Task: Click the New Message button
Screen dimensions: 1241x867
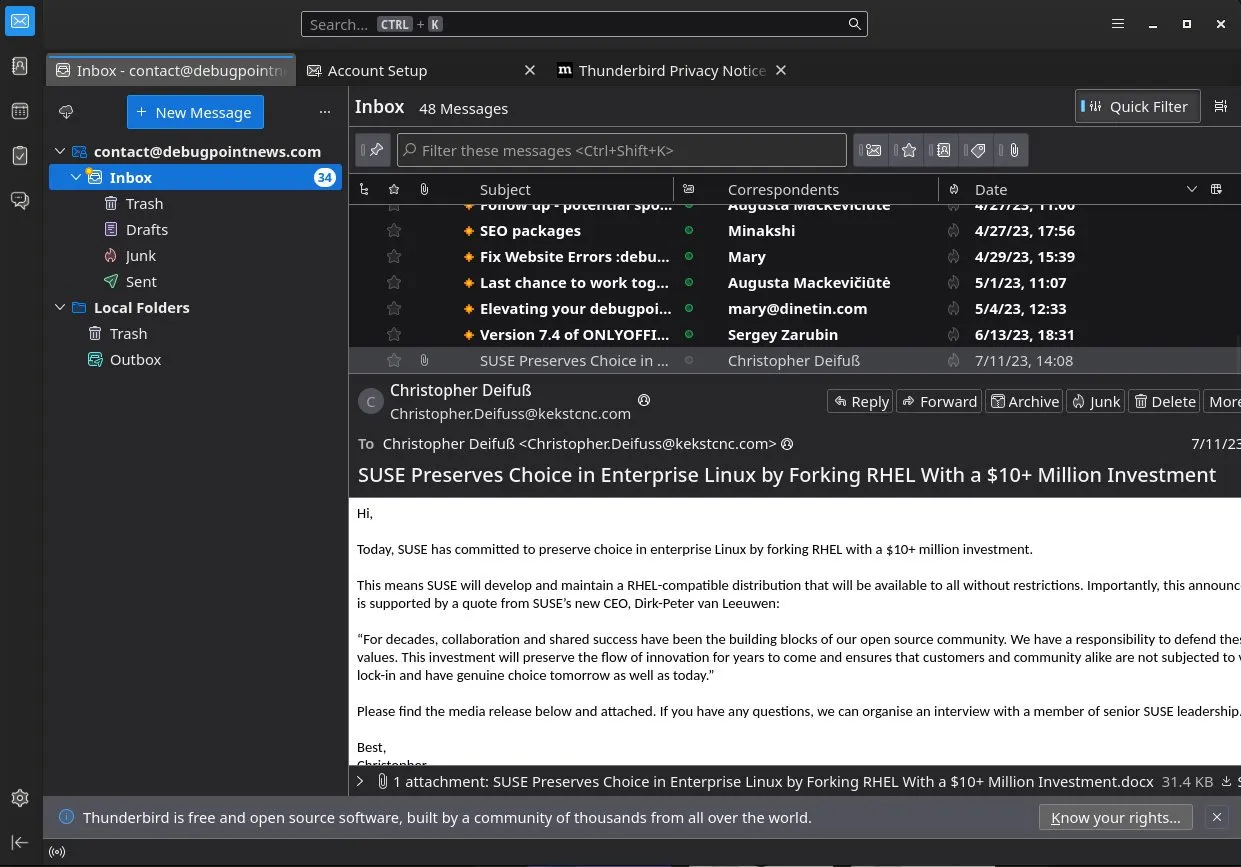Action: click(195, 112)
